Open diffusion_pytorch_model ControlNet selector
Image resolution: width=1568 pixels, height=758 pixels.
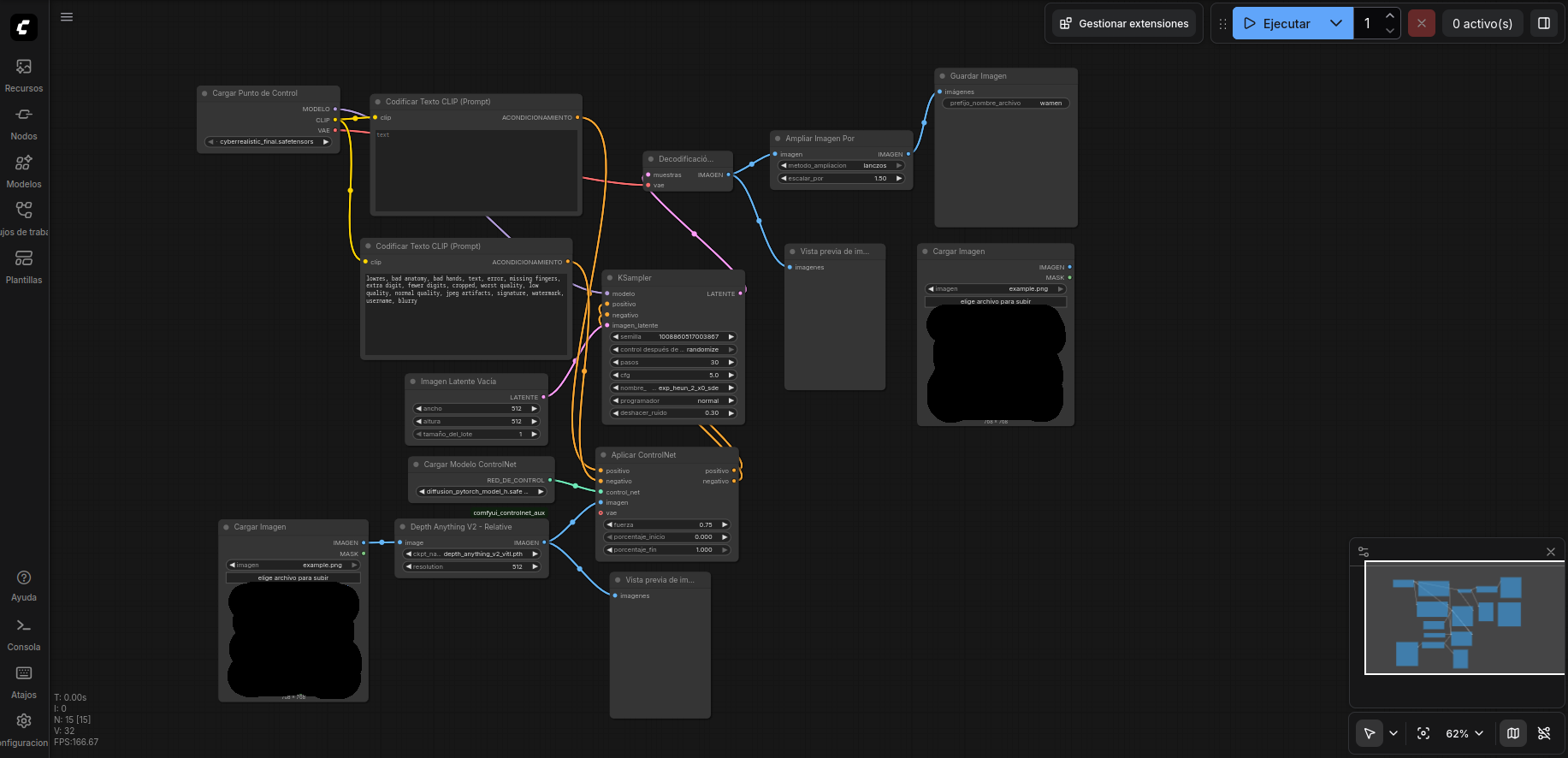click(481, 492)
